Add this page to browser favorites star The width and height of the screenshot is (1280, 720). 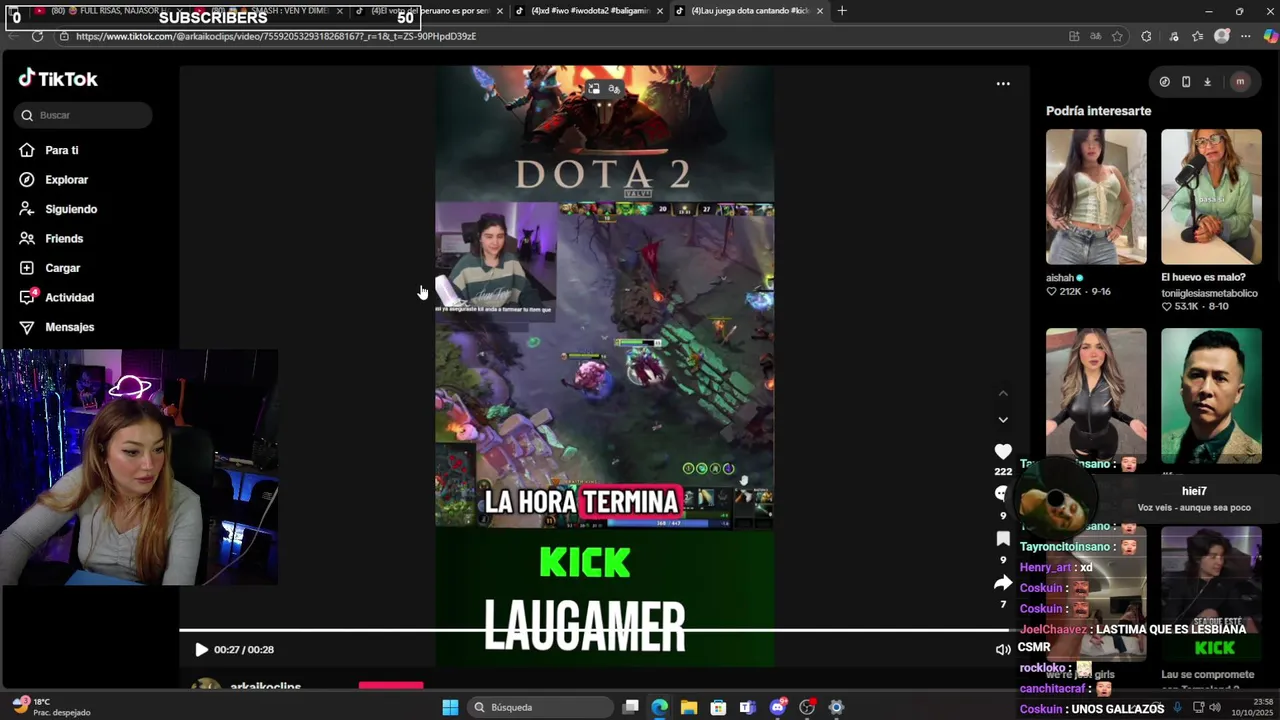(x=1117, y=36)
